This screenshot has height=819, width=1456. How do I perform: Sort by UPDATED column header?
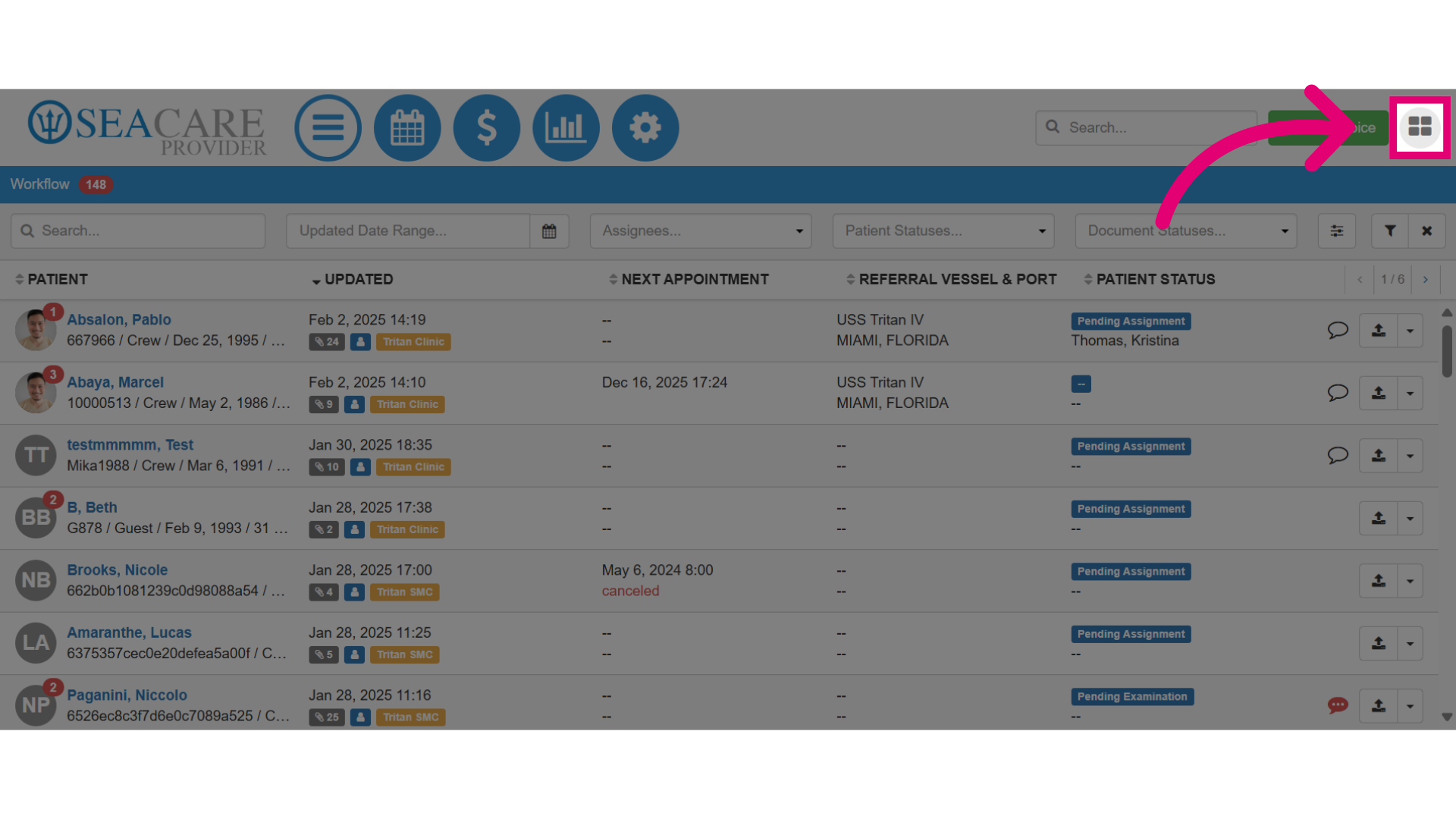pos(352,279)
